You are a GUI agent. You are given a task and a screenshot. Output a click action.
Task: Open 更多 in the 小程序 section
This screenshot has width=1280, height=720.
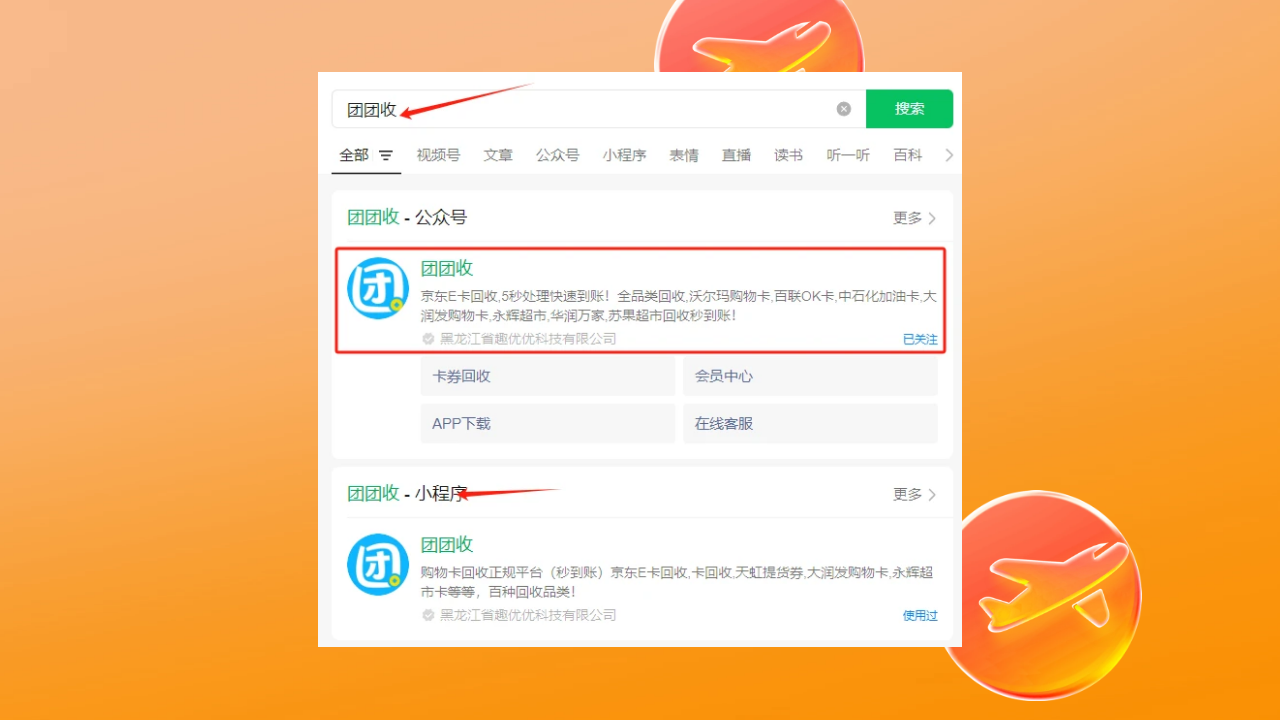915,494
